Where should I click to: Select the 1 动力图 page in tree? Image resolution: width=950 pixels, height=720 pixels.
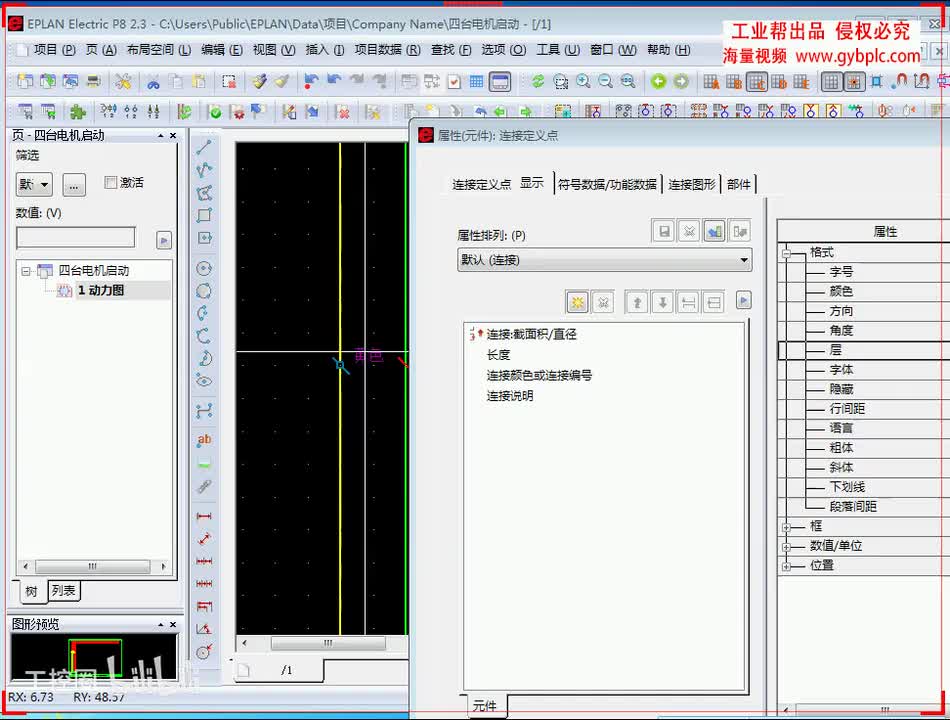pos(101,290)
